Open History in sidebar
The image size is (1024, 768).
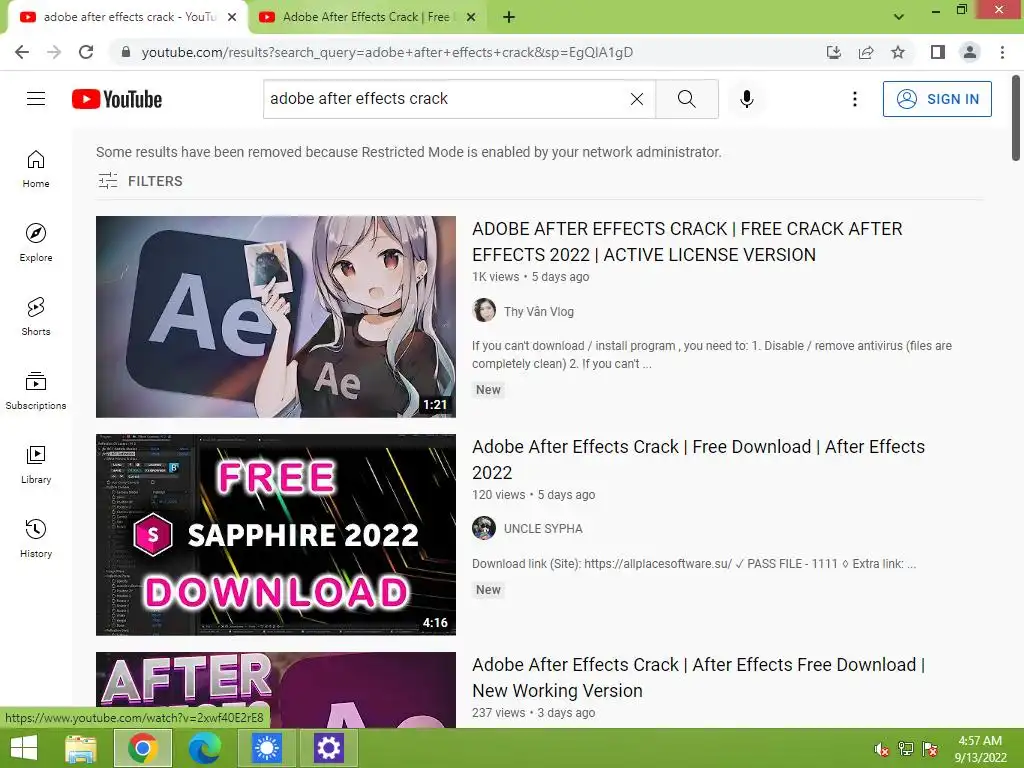(36, 539)
